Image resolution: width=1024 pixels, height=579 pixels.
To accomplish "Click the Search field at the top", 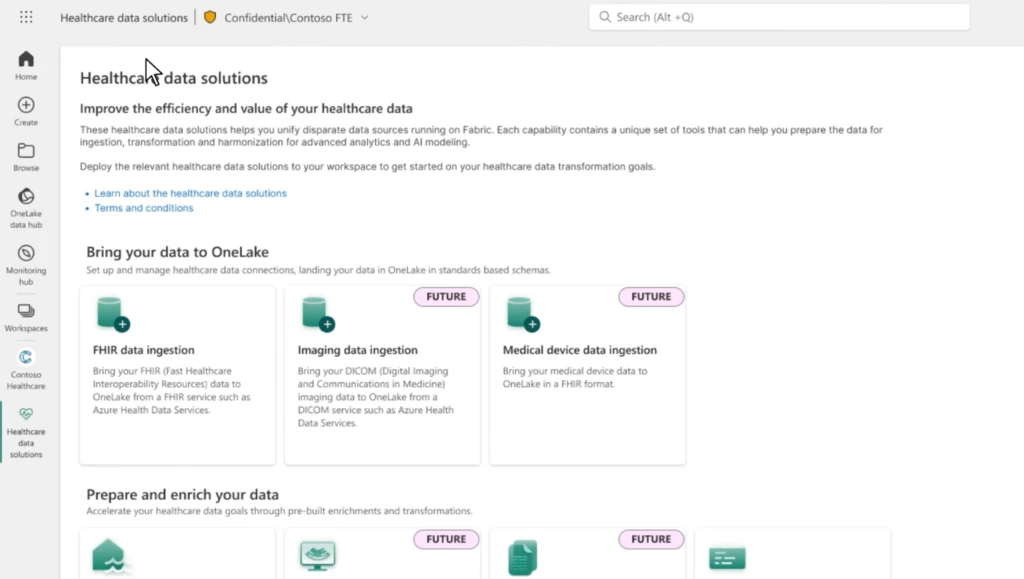I will pyautogui.click(x=777, y=16).
